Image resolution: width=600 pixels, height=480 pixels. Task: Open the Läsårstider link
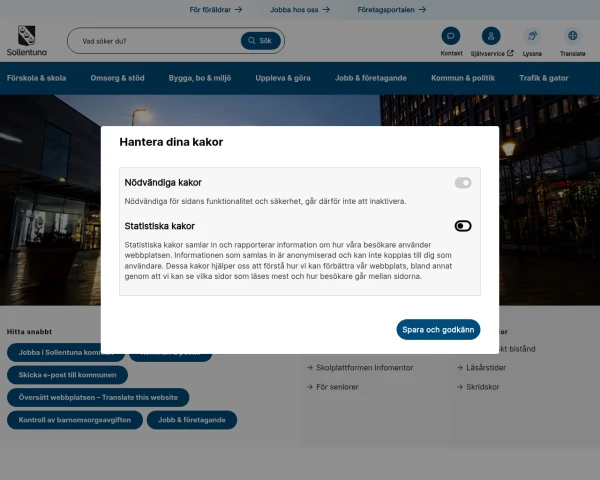(487, 367)
